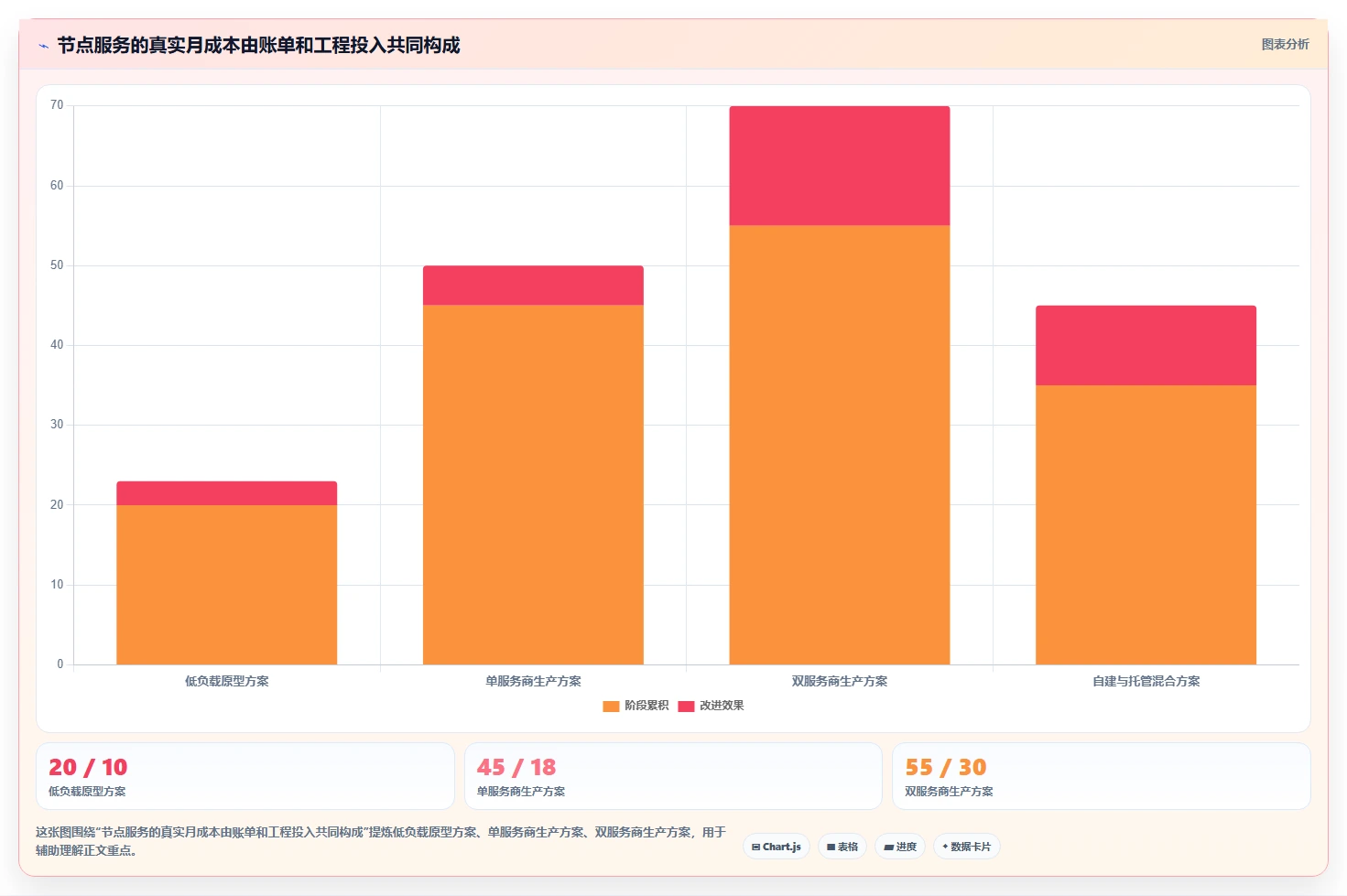
Task: Click the y-axis tick label 20
Action: coord(57,505)
